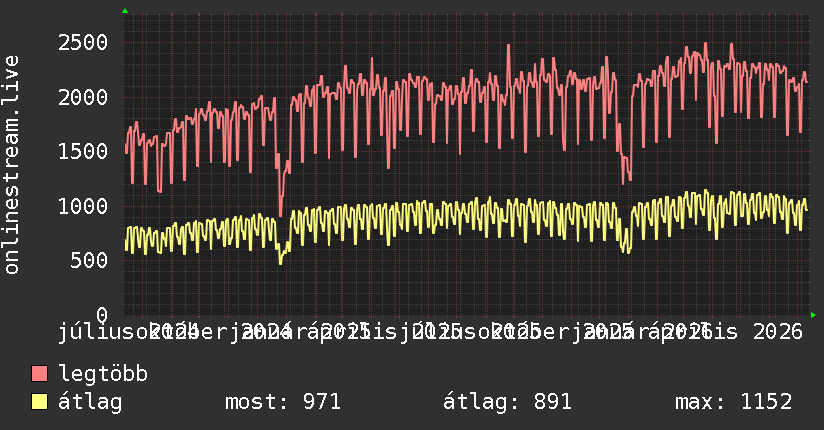824x430 pixels.
Task: Click the green arrow atop the y-axis
Action: [125, 11]
